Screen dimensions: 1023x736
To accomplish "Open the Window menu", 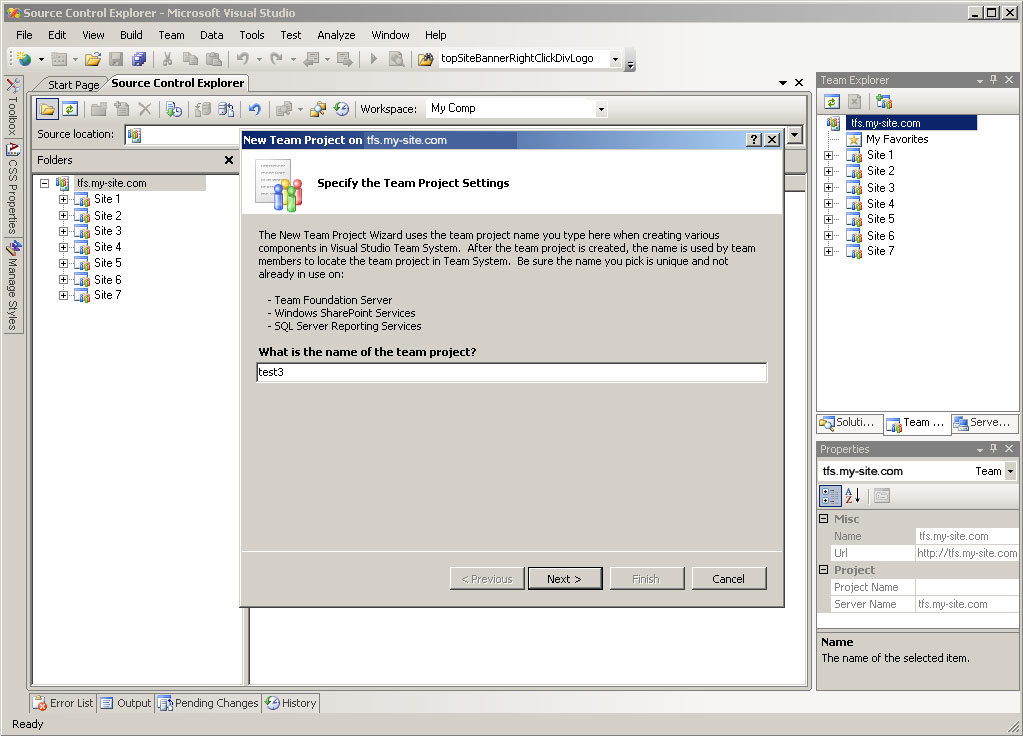I will click(390, 35).
